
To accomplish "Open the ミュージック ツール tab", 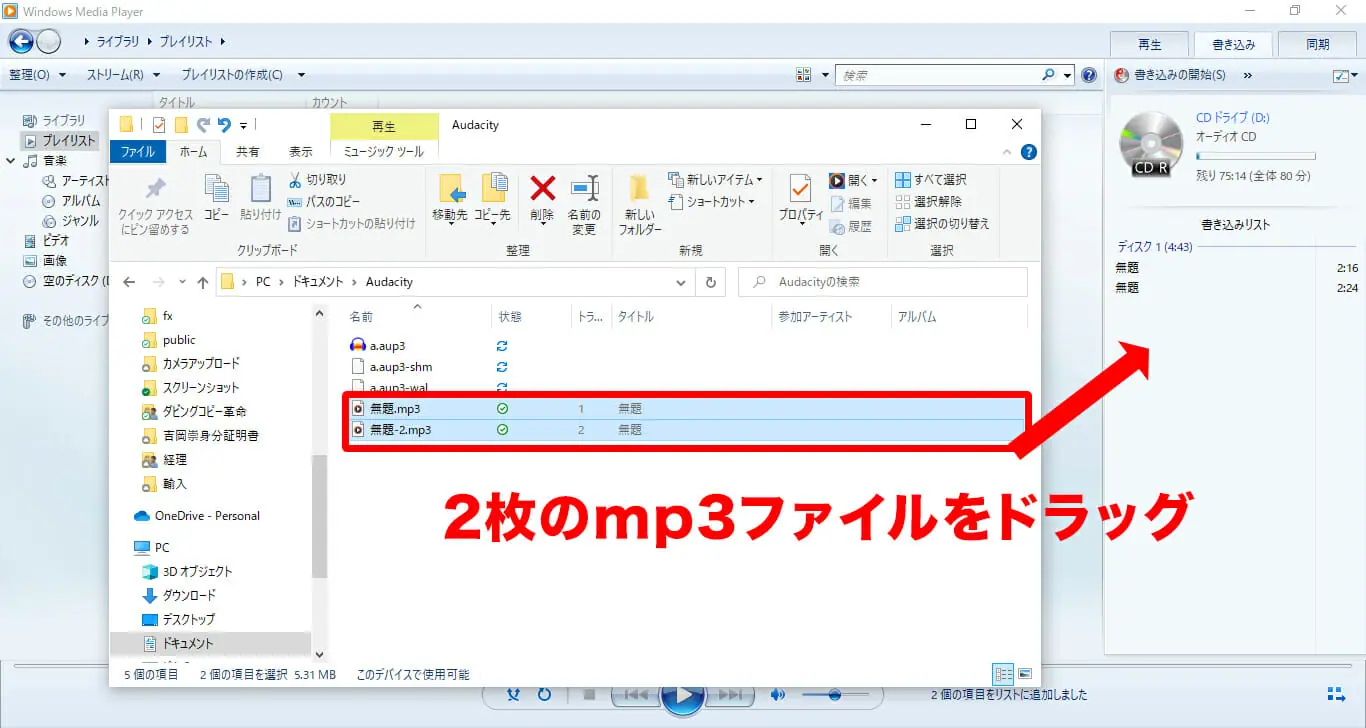I will click(x=384, y=152).
